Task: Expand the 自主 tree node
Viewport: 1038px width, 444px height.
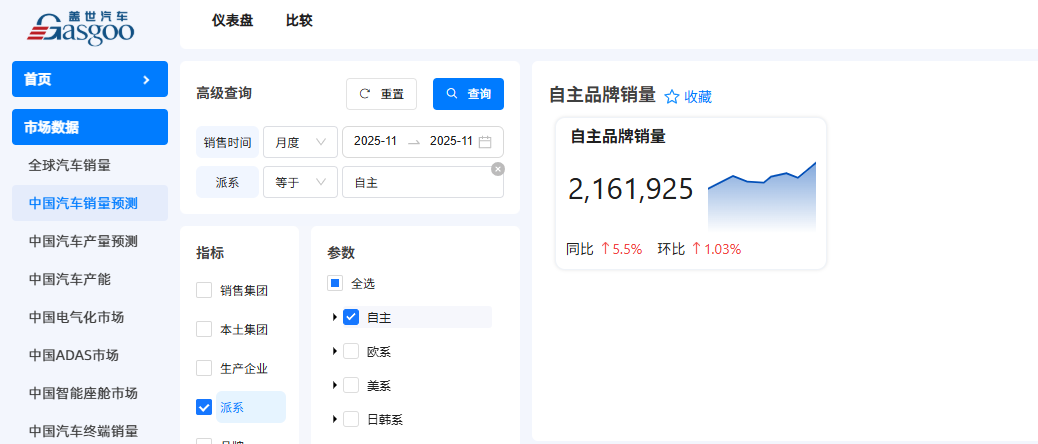Action: click(335, 317)
